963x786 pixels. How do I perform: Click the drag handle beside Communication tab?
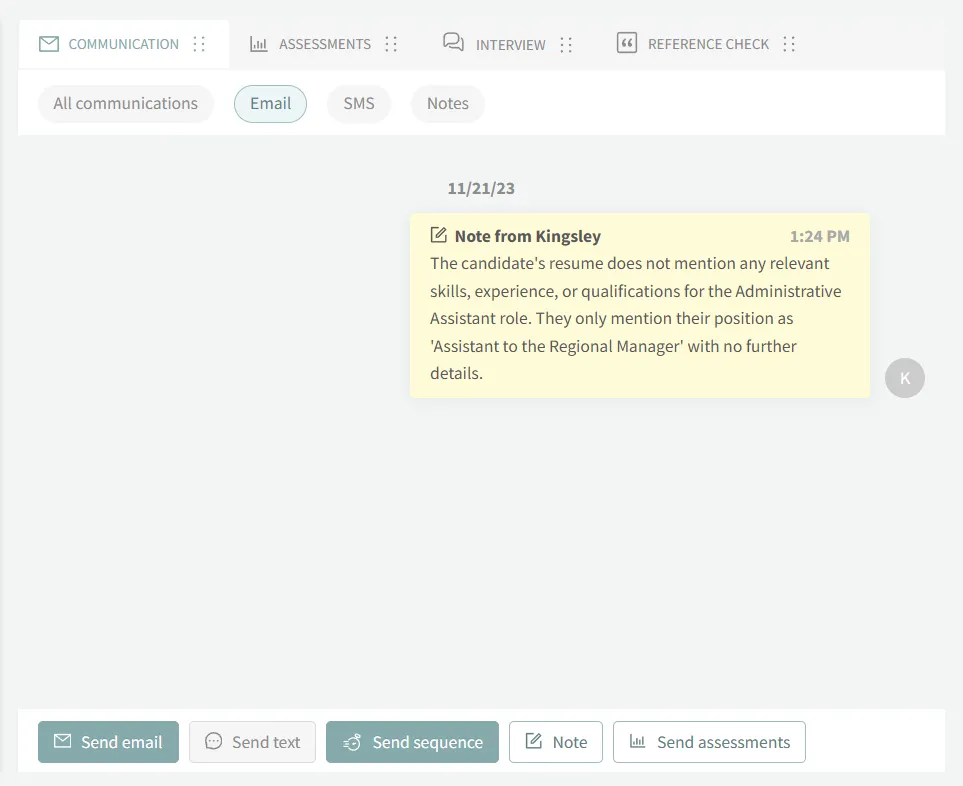pos(199,44)
